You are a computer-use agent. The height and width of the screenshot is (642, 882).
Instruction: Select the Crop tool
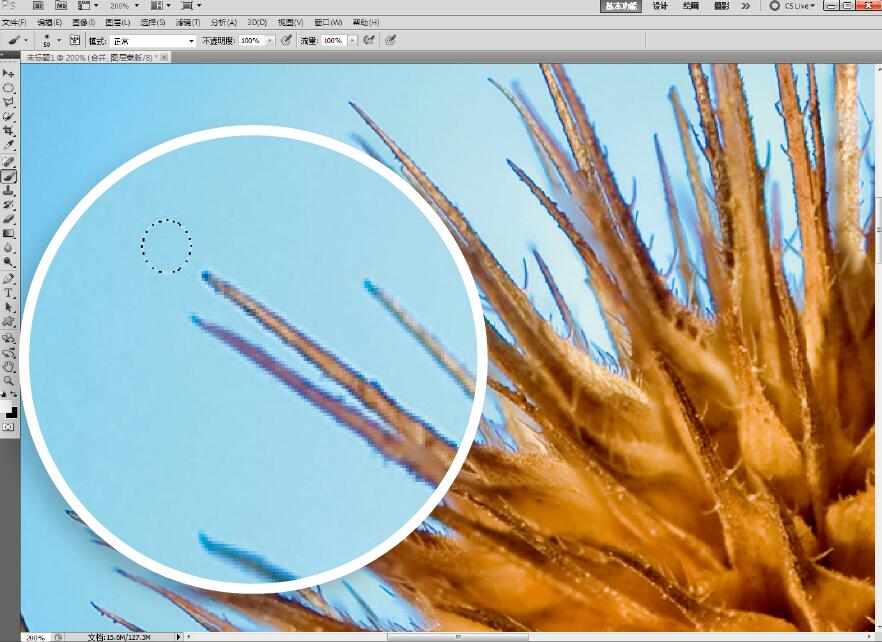pyautogui.click(x=8, y=131)
